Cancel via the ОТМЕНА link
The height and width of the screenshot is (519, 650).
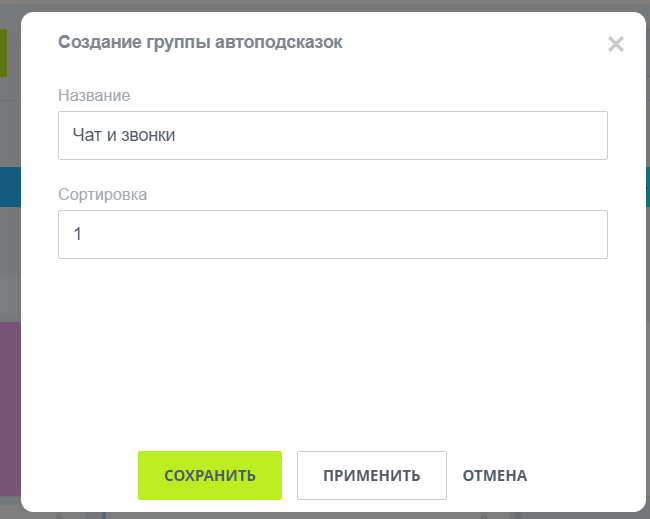point(494,475)
